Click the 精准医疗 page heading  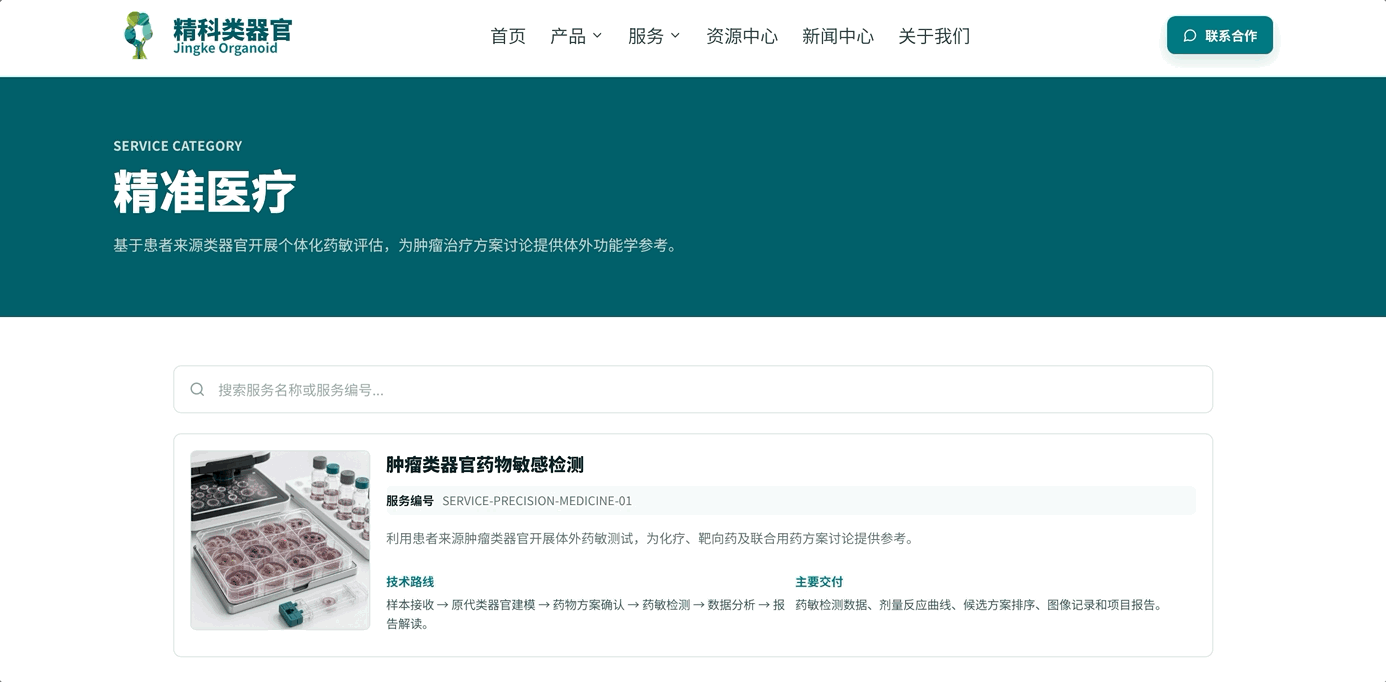click(x=205, y=191)
